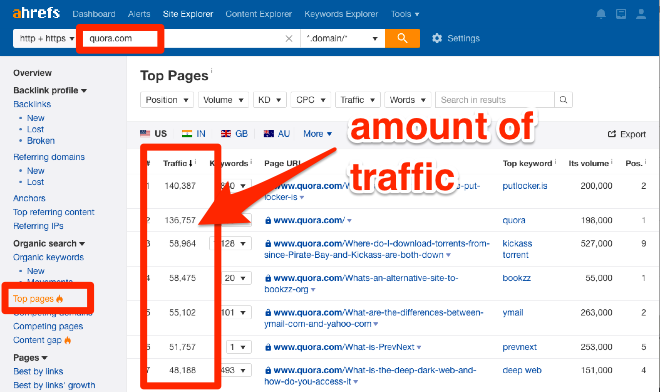
Task: Open Content Explorer in top navigation
Action: coord(258,14)
